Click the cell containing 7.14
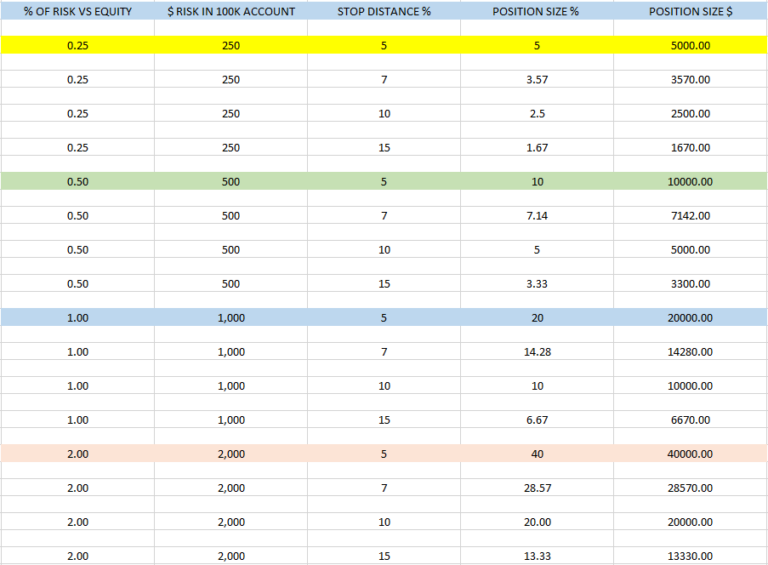 537,215
